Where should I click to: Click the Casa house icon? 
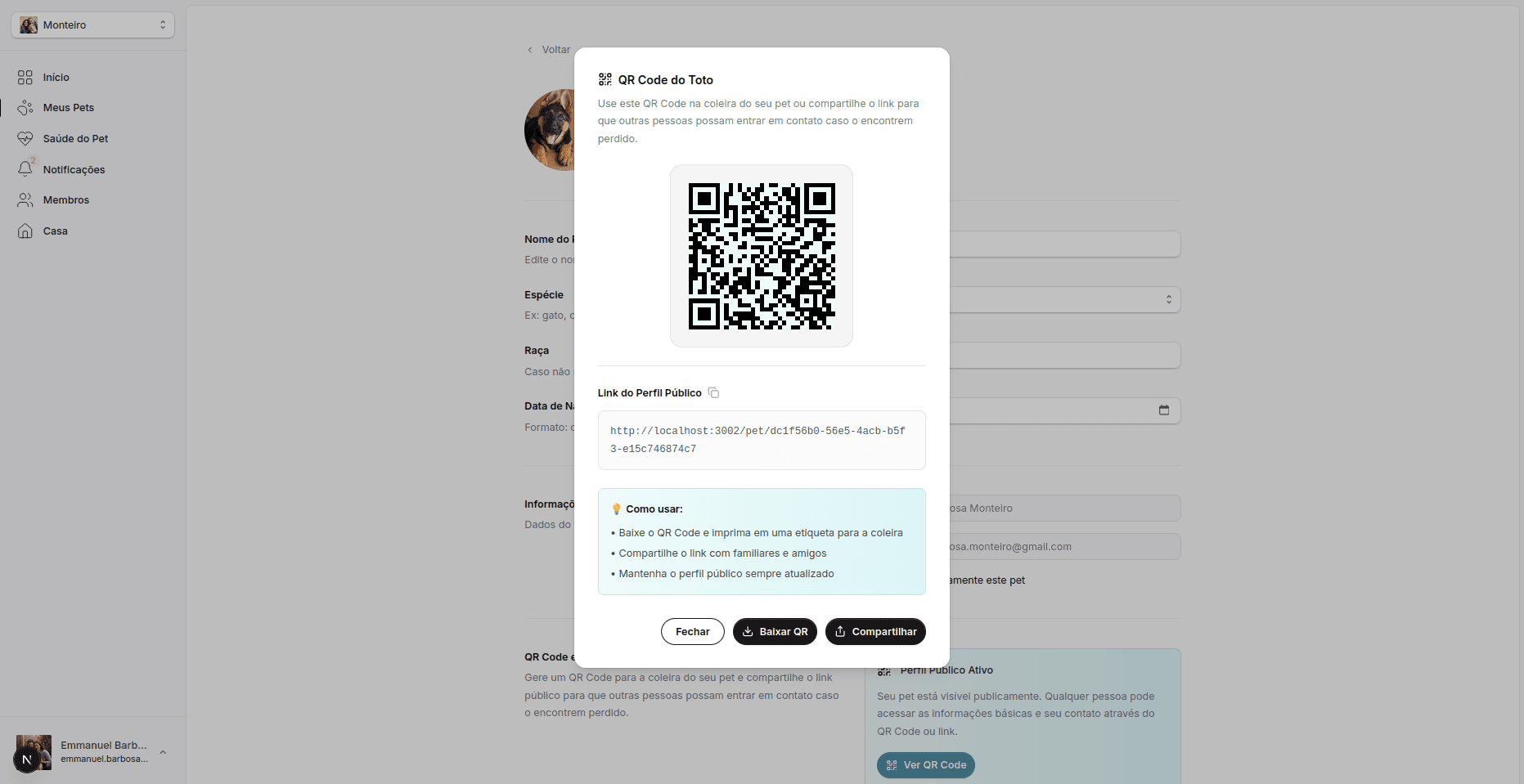[25, 231]
